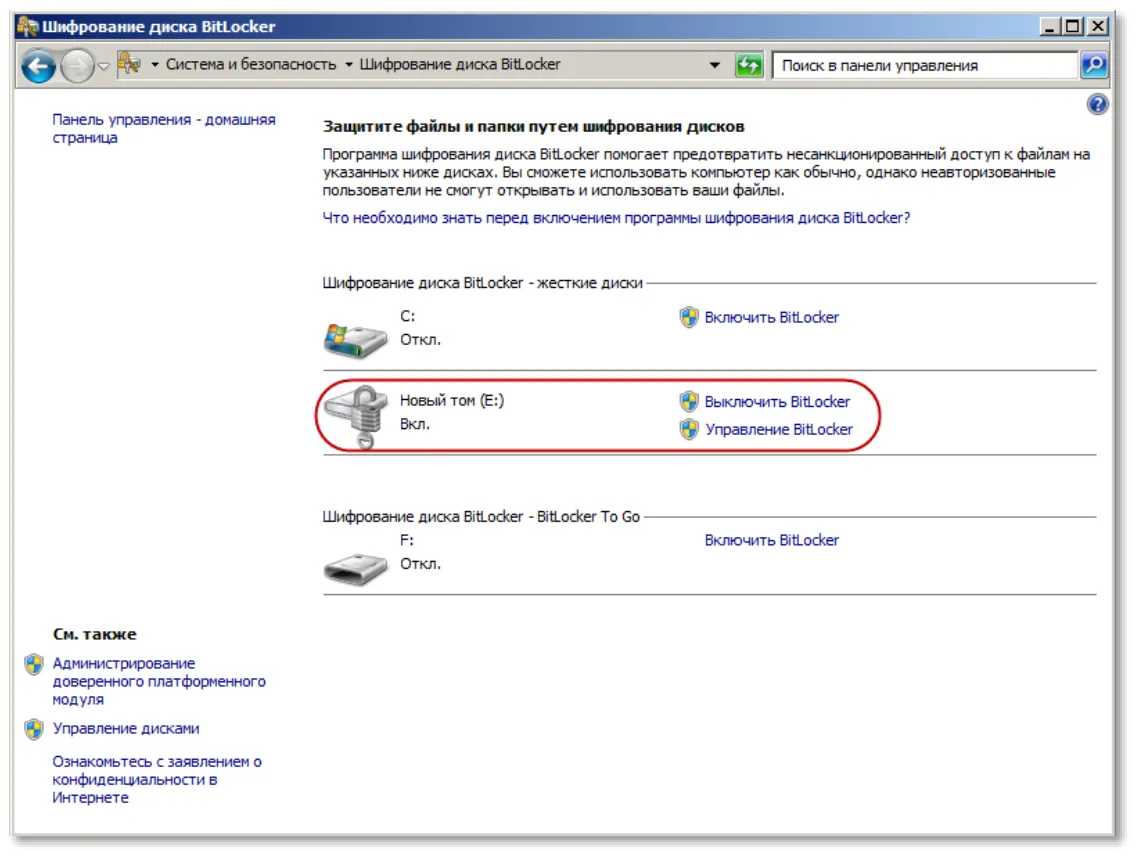1138x858 pixels.
Task: Minimize the BitLocker window
Action: [x=1050, y=27]
